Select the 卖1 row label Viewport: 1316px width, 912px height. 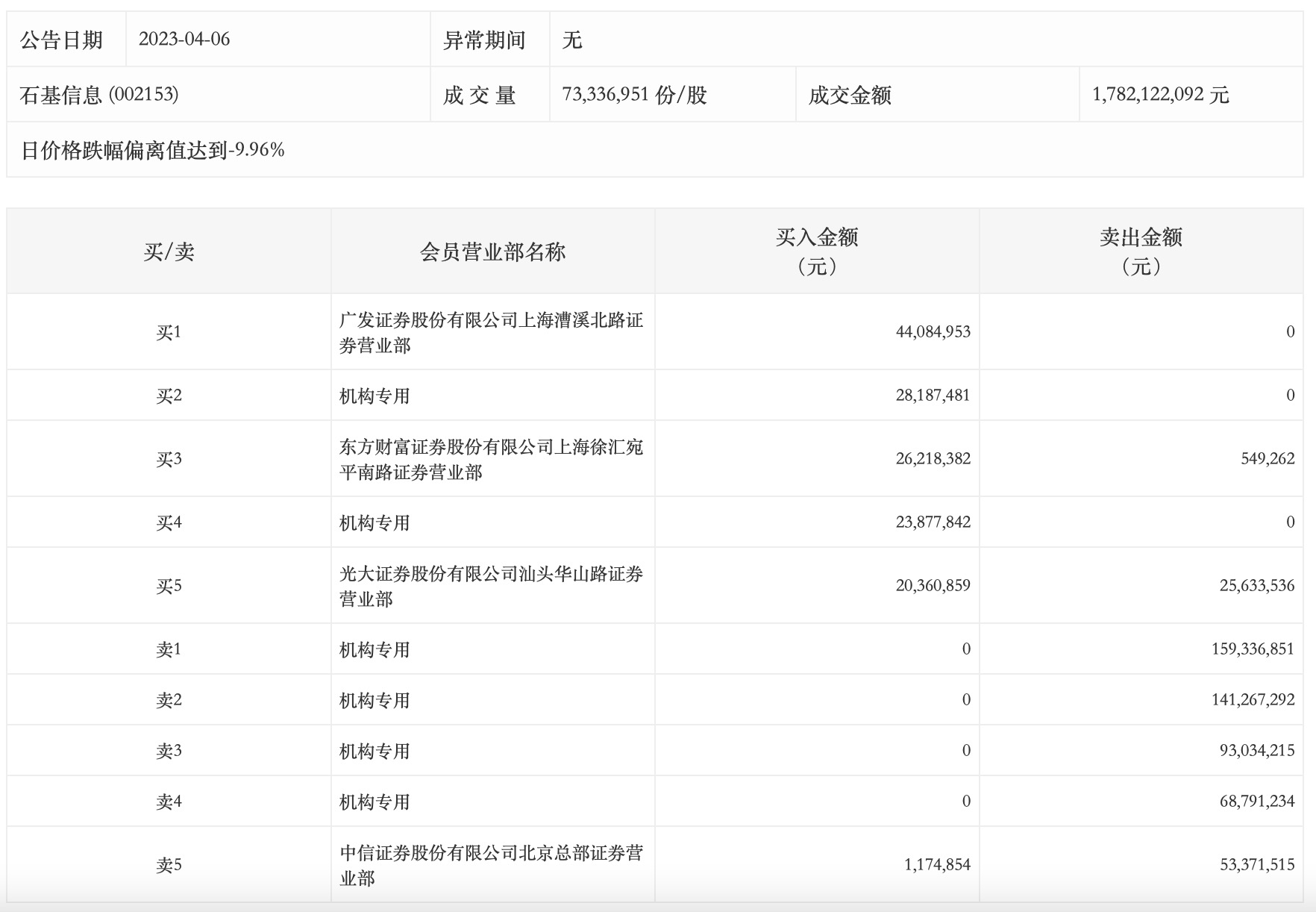click(x=169, y=649)
